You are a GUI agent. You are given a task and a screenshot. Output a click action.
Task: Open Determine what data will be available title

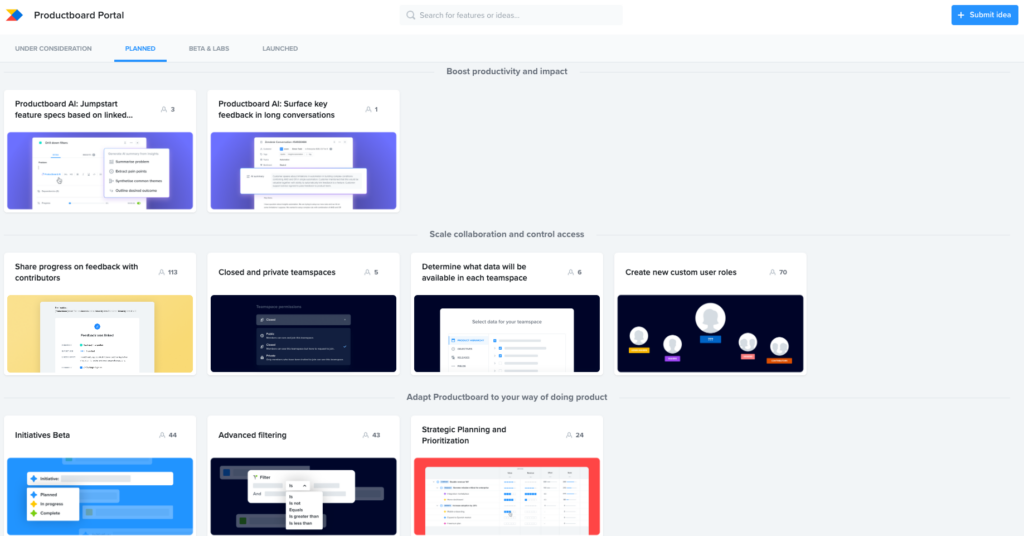(474, 272)
